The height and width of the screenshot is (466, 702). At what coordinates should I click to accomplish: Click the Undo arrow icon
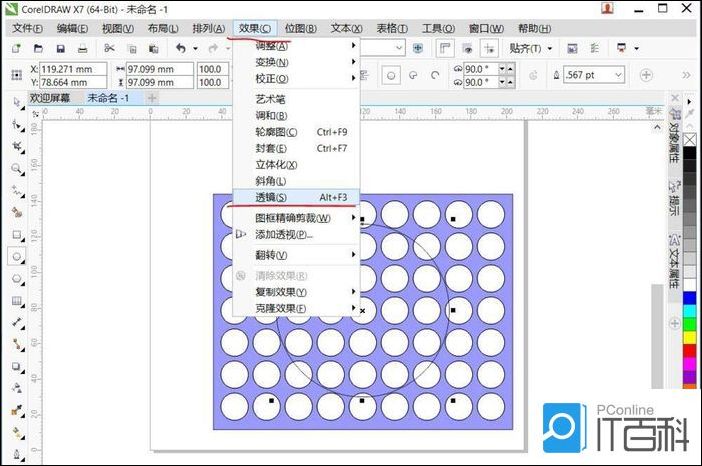[180, 48]
